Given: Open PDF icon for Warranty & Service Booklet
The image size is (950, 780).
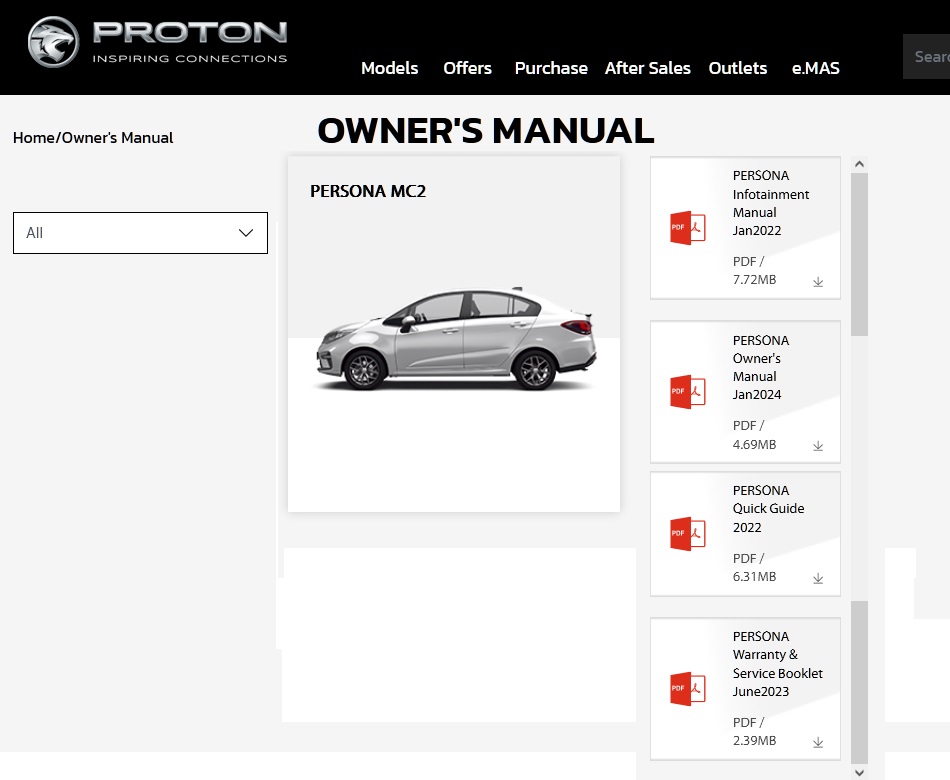Looking at the screenshot, I should tap(688, 688).
